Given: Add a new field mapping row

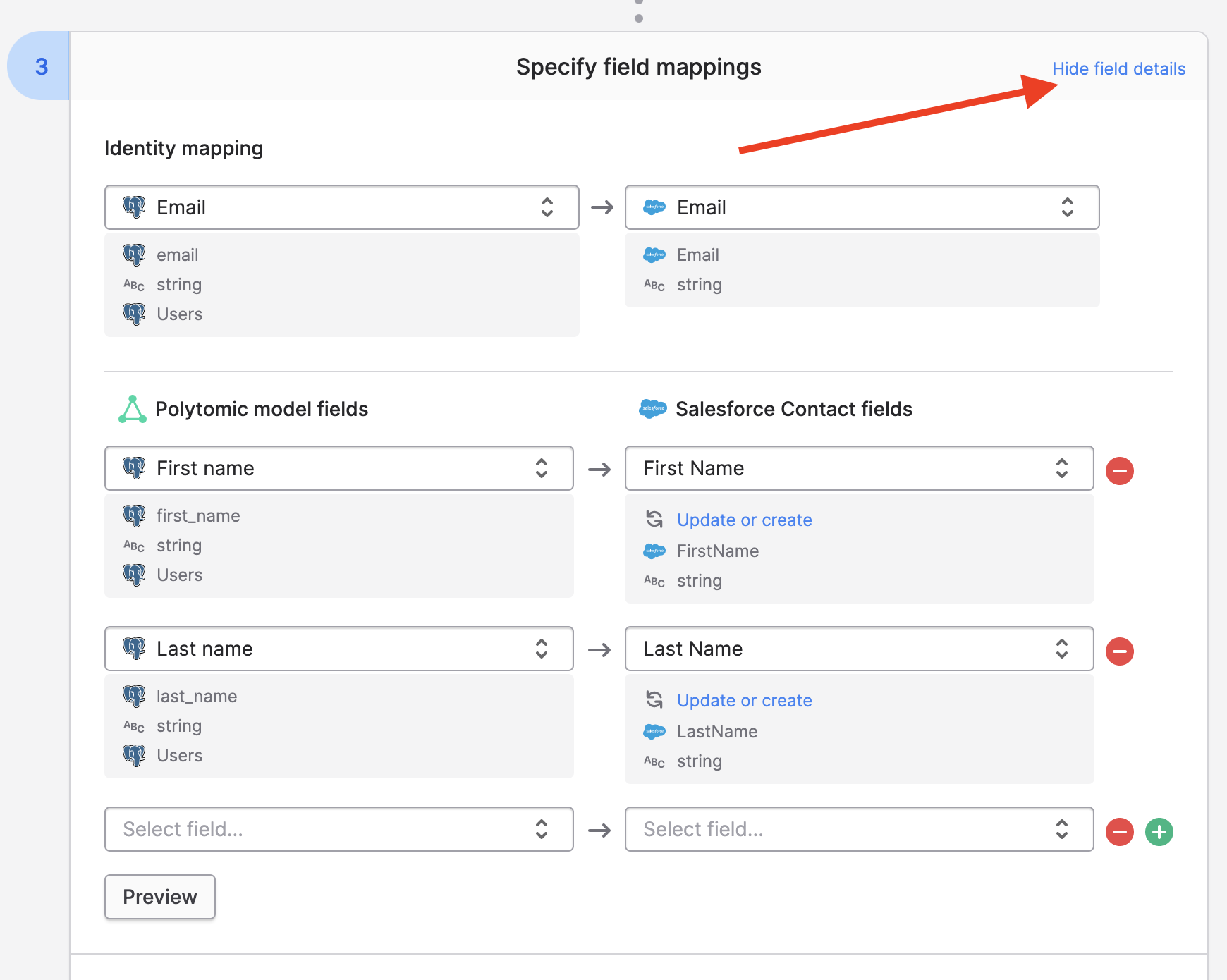Looking at the screenshot, I should point(1159,831).
